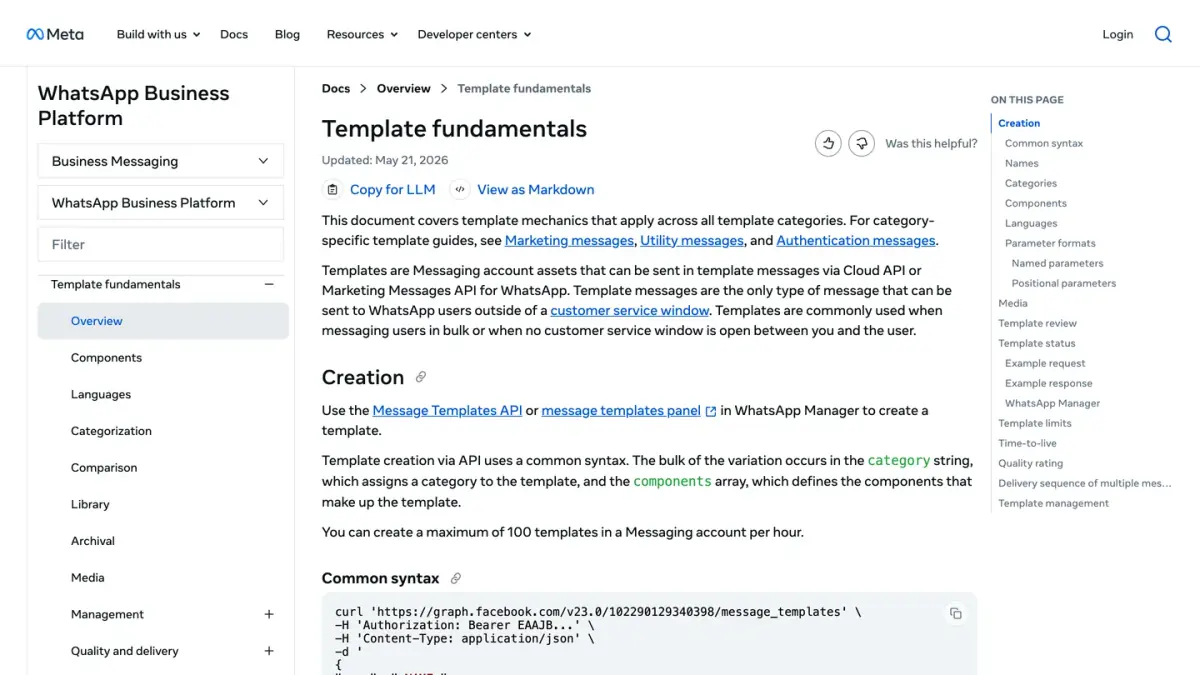Open the Blog top menu item

287,34
